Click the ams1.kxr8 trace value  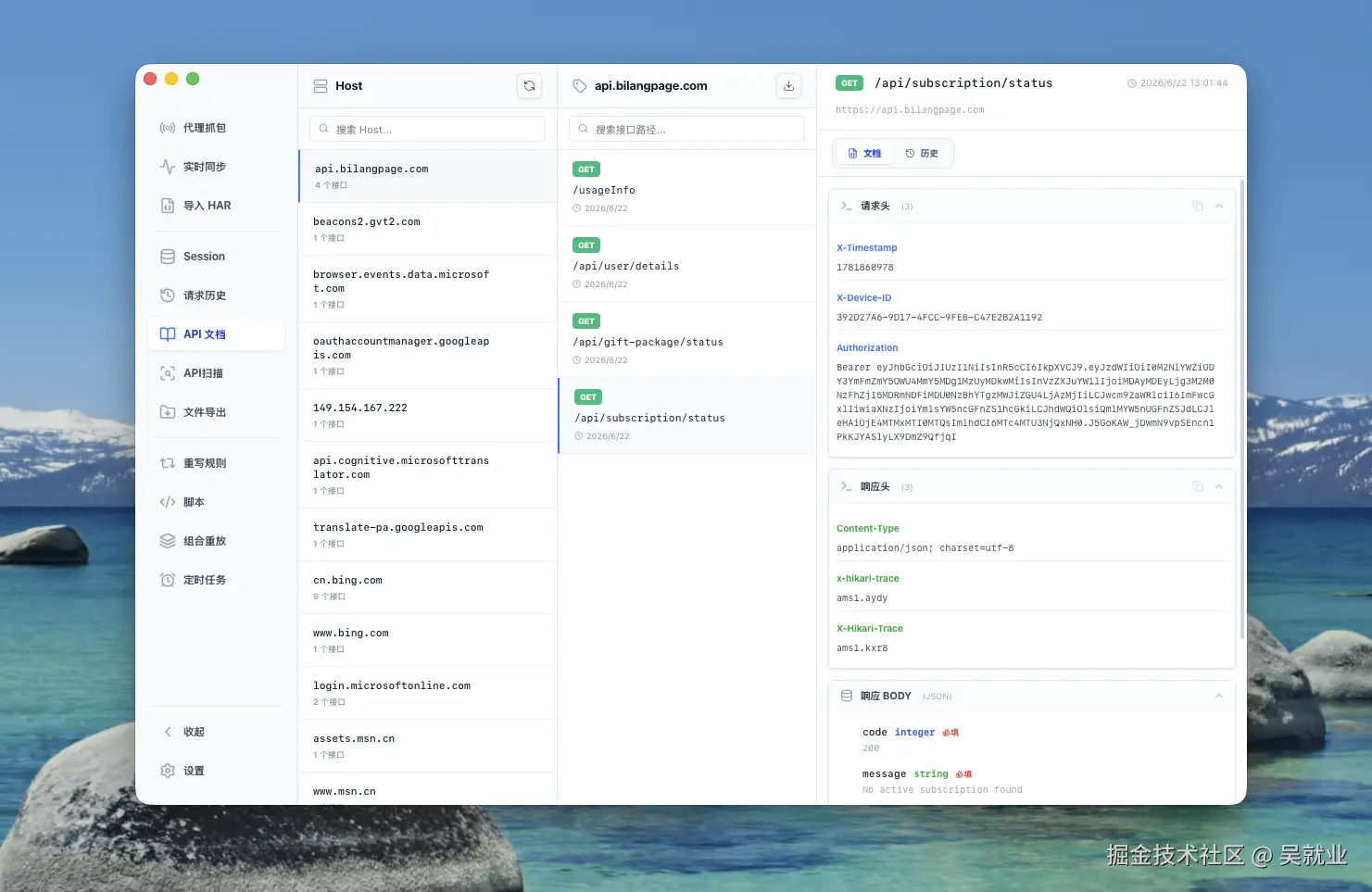(862, 648)
